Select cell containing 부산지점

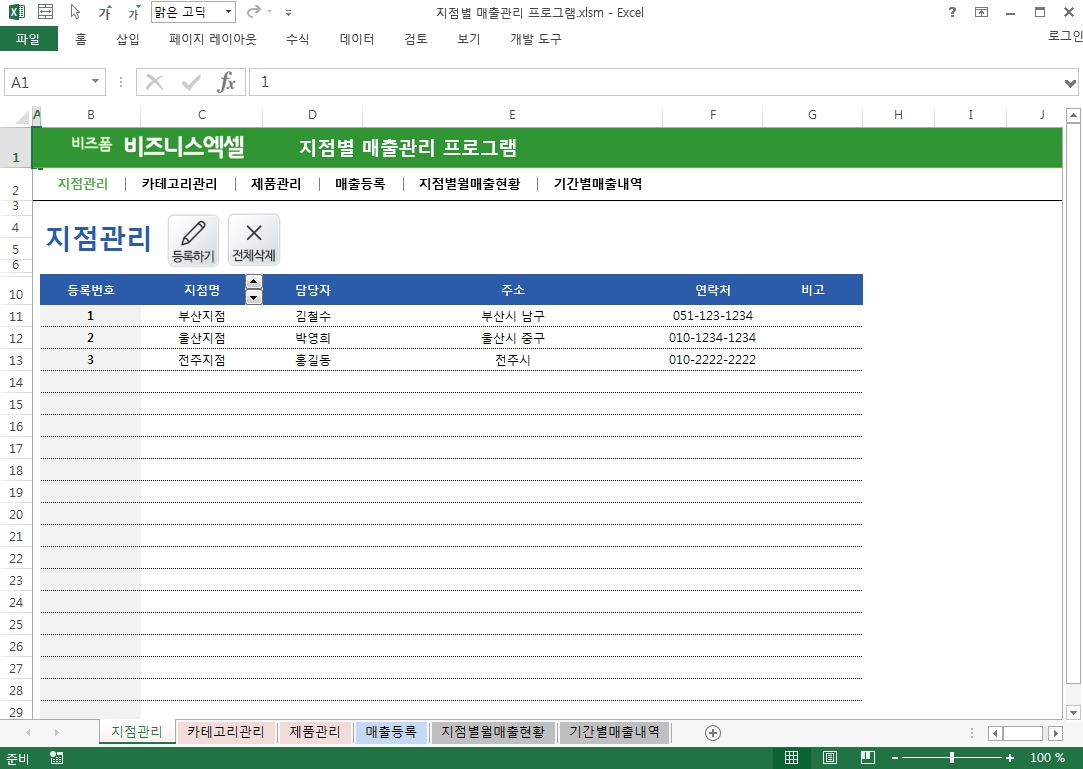pos(202,316)
